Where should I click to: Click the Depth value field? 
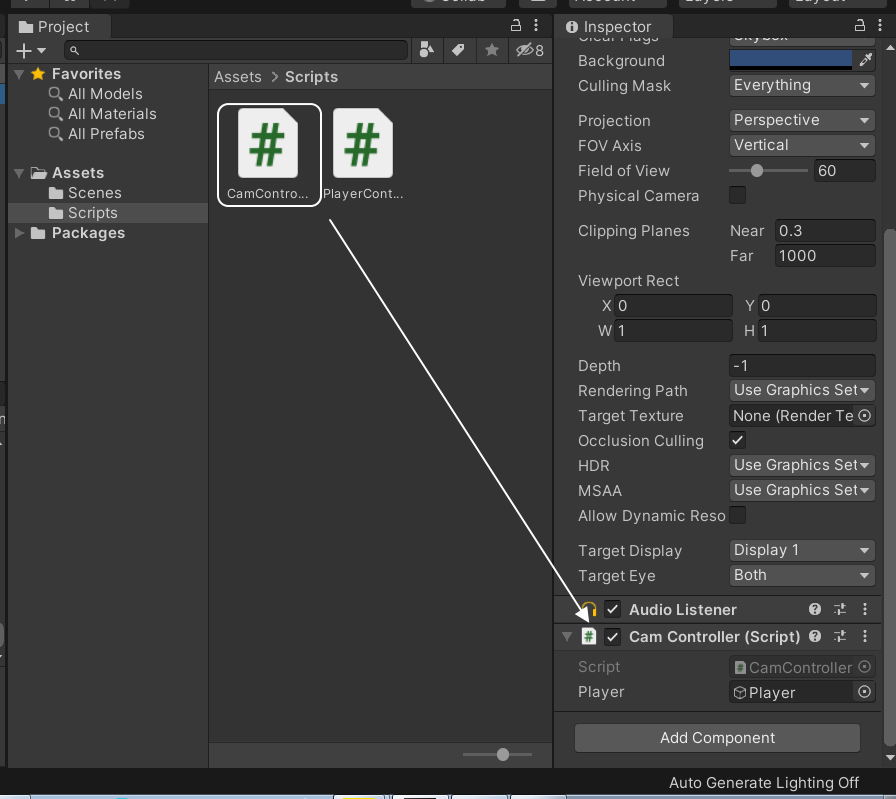click(802, 365)
